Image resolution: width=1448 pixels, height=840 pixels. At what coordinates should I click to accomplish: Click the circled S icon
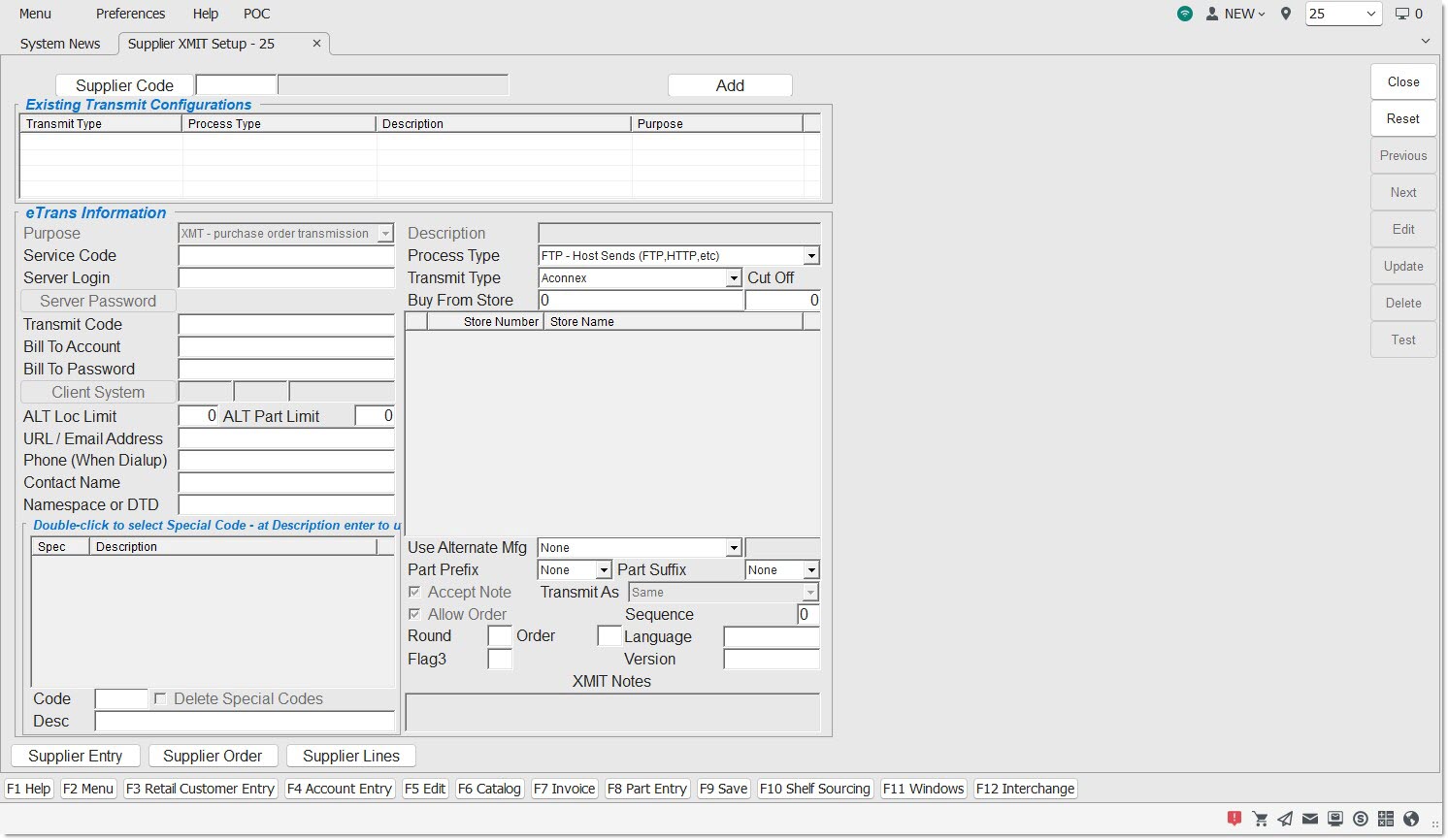(1361, 819)
